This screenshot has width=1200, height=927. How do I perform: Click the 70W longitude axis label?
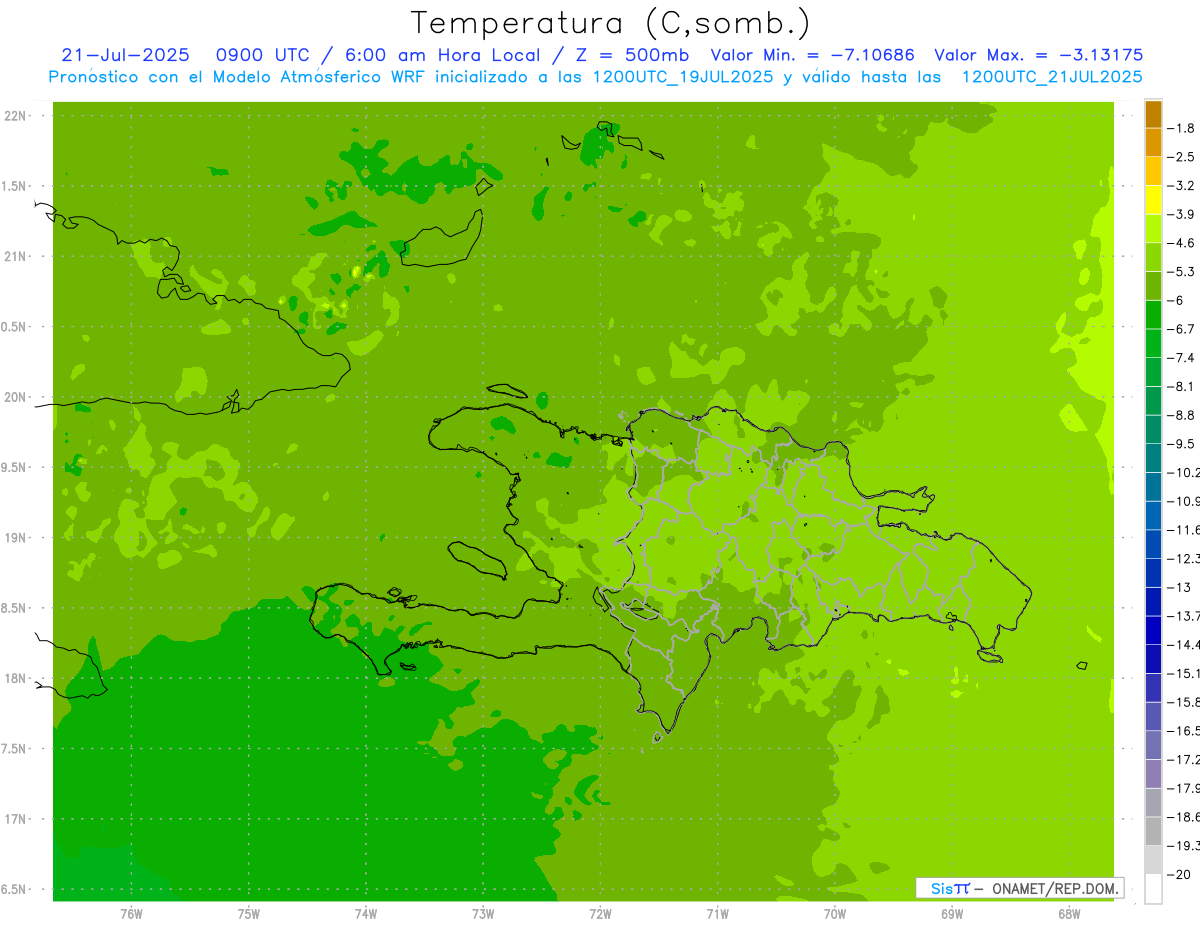click(x=835, y=914)
